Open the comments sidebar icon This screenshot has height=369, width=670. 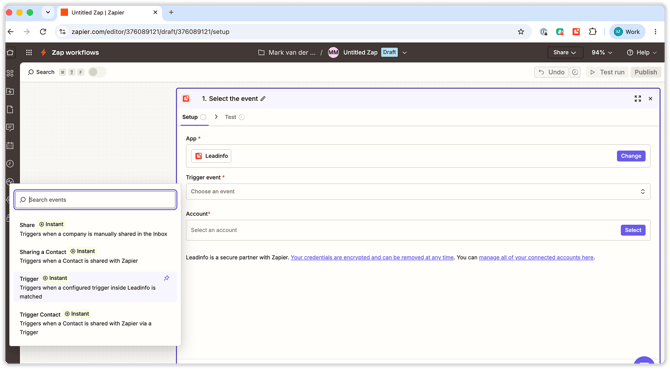[x=10, y=127]
